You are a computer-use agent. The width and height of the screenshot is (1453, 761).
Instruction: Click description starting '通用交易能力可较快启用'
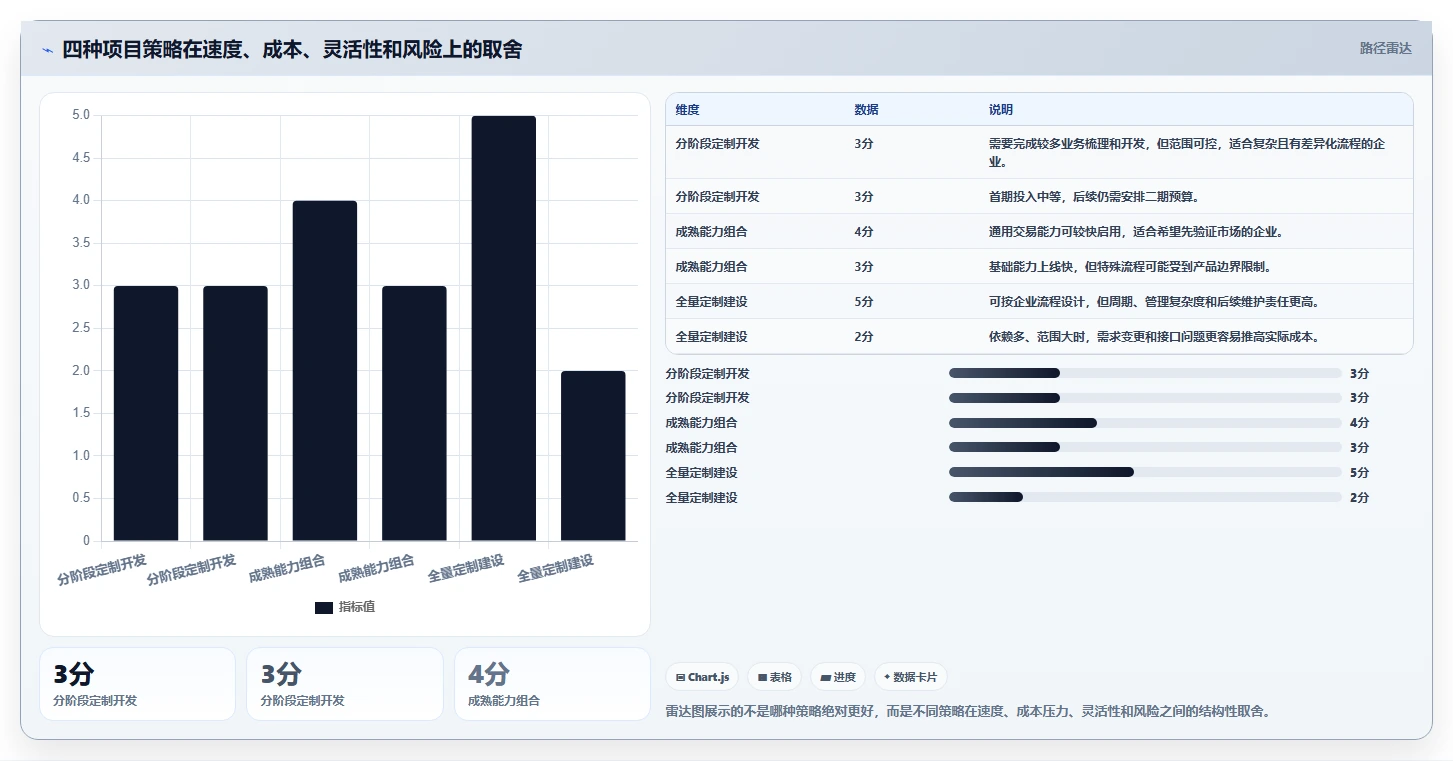(x=1136, y=232)
